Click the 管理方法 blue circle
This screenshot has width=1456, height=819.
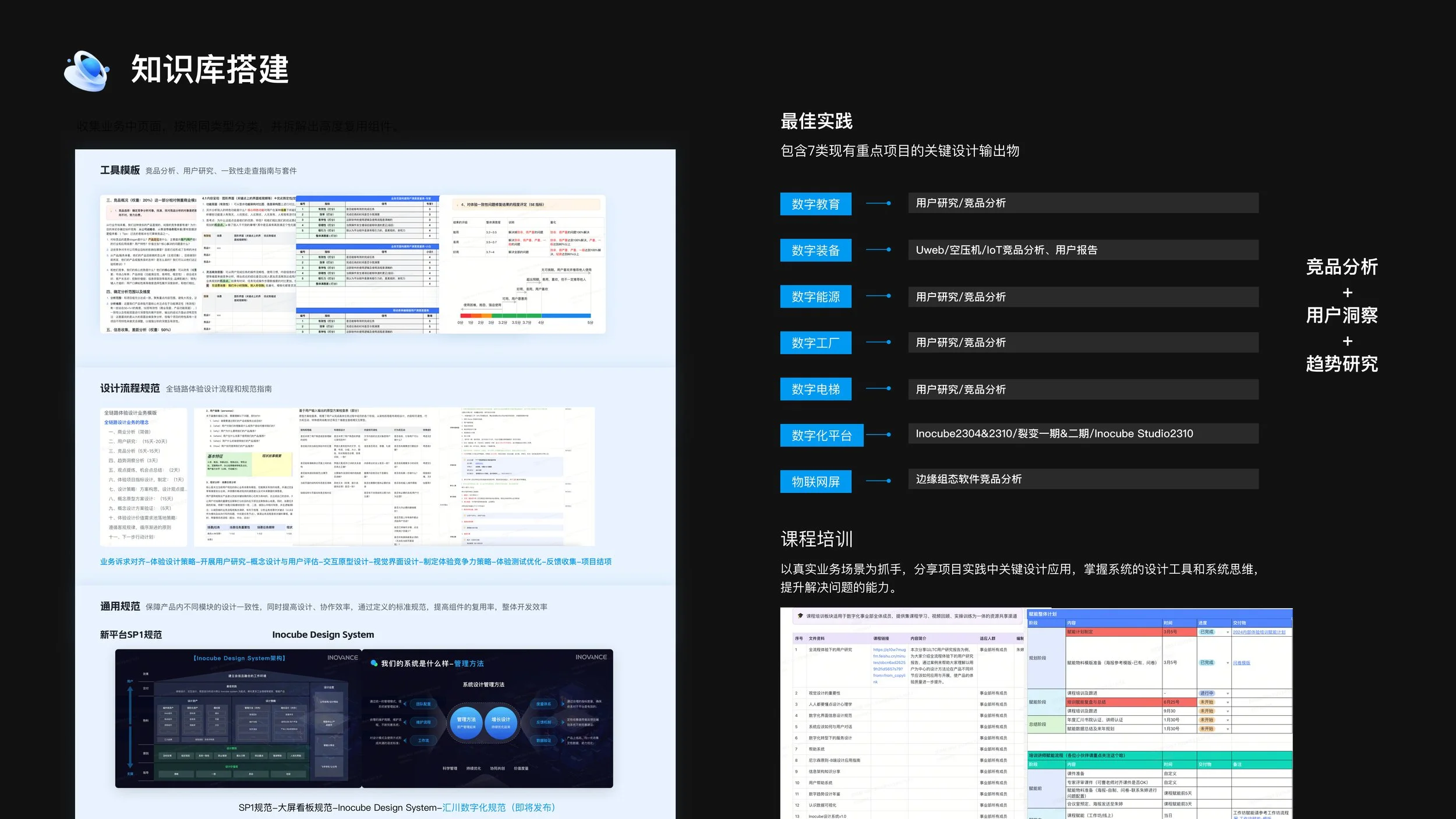[x=466, y=723]
